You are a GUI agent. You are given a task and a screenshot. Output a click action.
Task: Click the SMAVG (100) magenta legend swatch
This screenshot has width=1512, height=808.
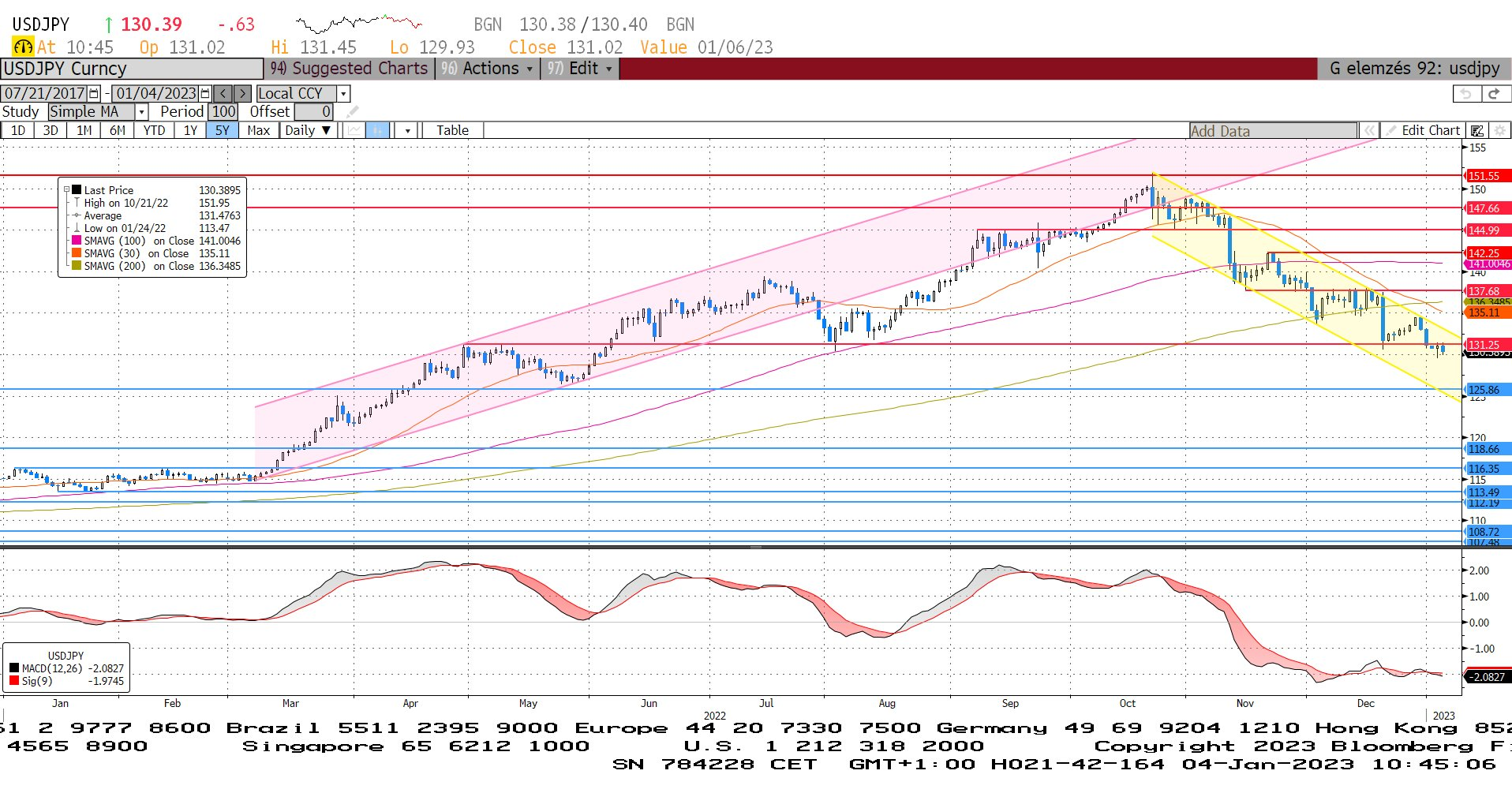coord(77,241)
